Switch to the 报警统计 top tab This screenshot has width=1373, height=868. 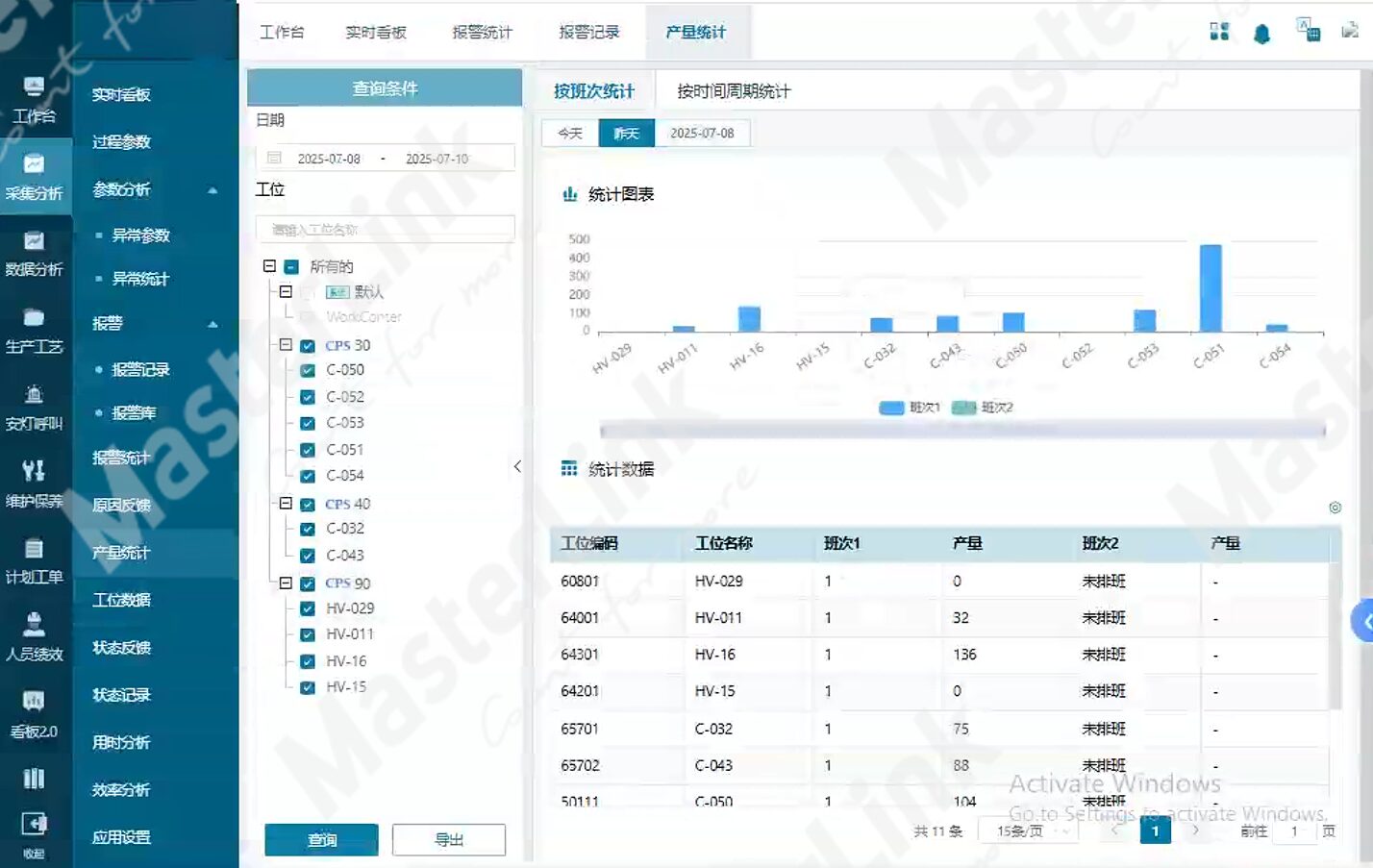point(483,32)
